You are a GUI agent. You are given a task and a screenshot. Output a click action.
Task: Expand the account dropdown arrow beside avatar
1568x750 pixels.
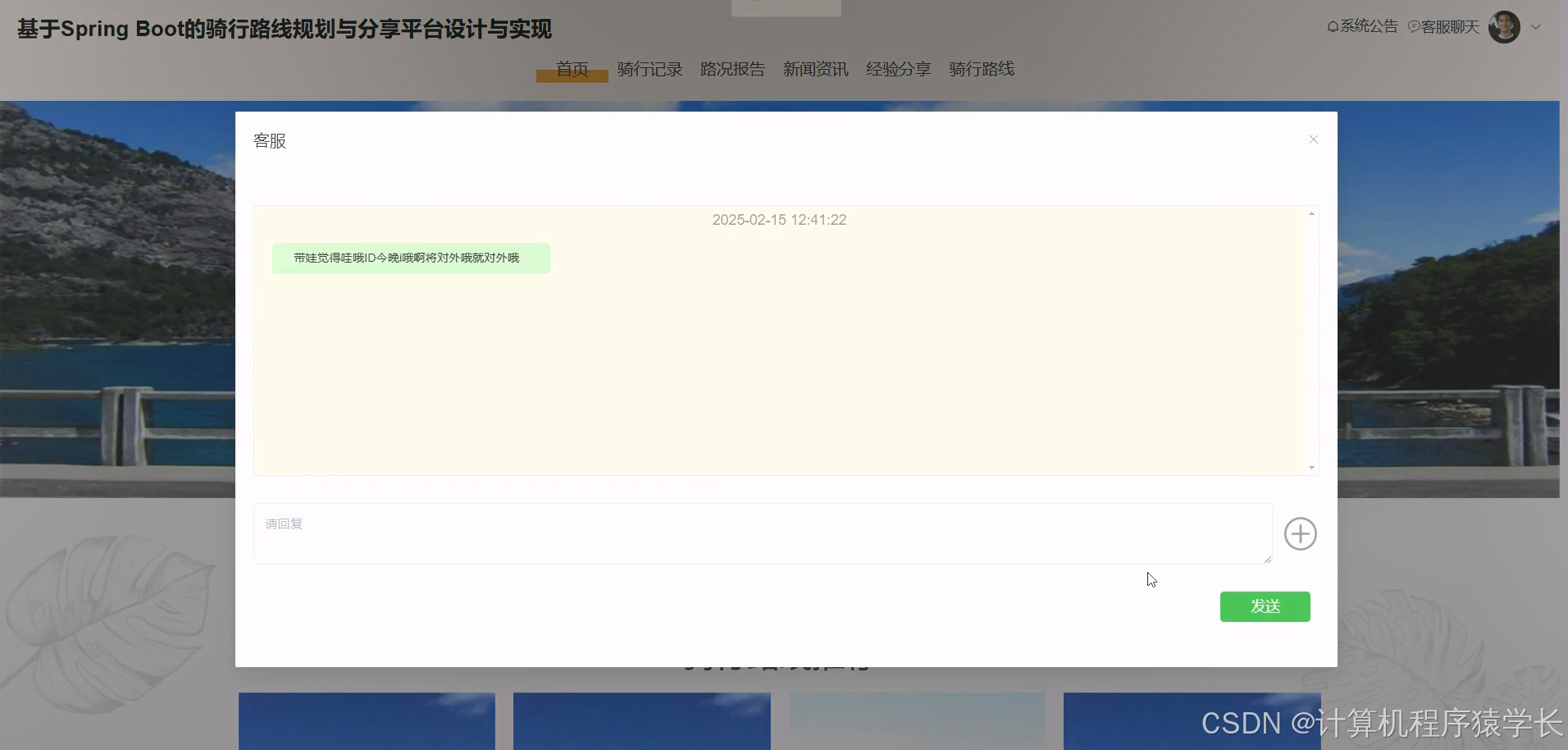point(1535,26)
